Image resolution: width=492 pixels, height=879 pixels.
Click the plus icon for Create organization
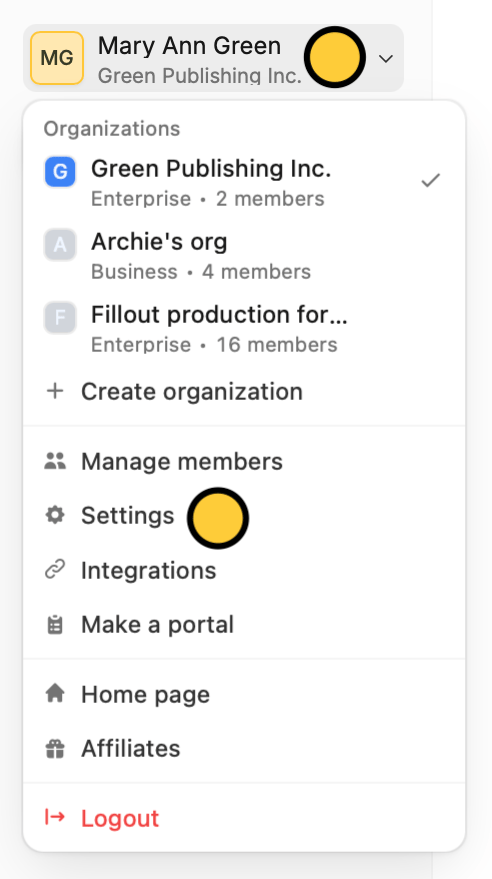coord(55,391)
